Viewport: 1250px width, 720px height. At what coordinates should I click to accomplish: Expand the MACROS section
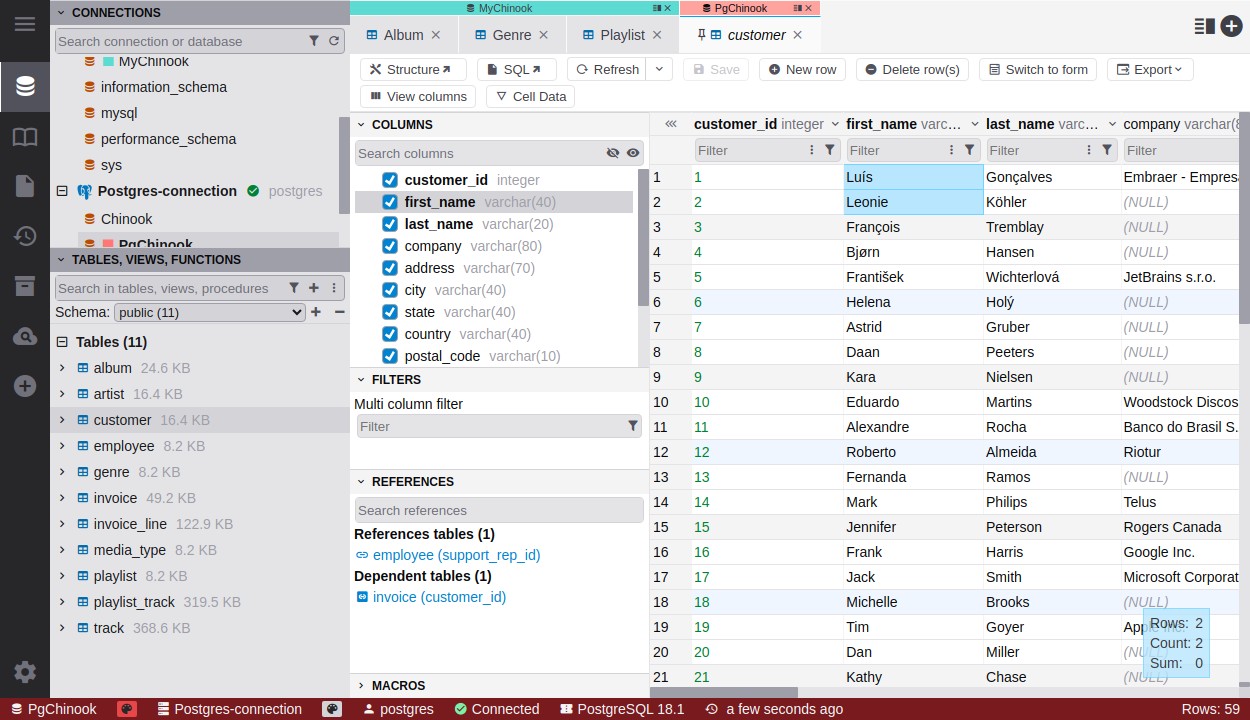click(361, 686)
